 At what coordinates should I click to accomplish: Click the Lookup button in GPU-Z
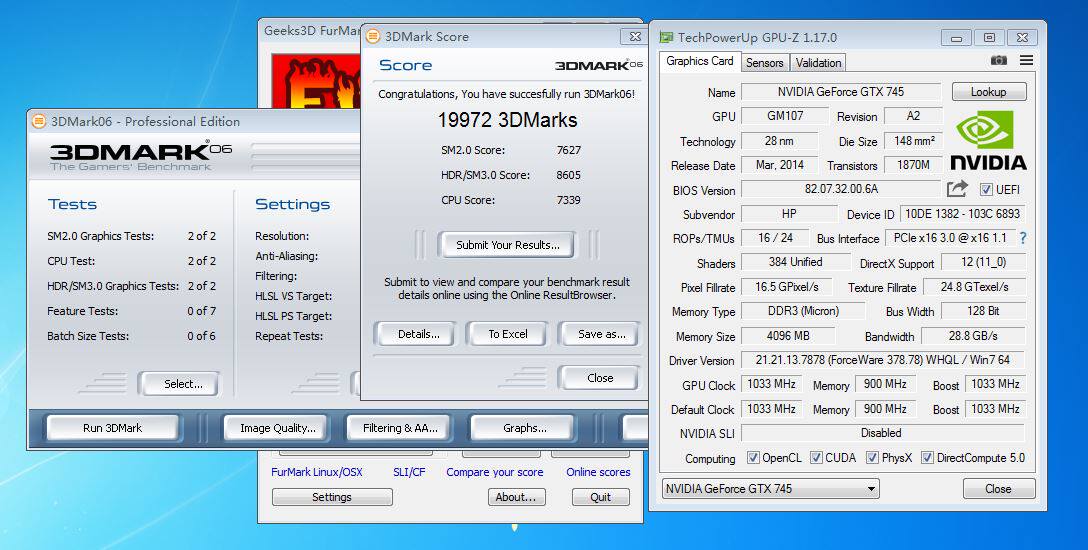pyautogui.click(x=988, y=92)
